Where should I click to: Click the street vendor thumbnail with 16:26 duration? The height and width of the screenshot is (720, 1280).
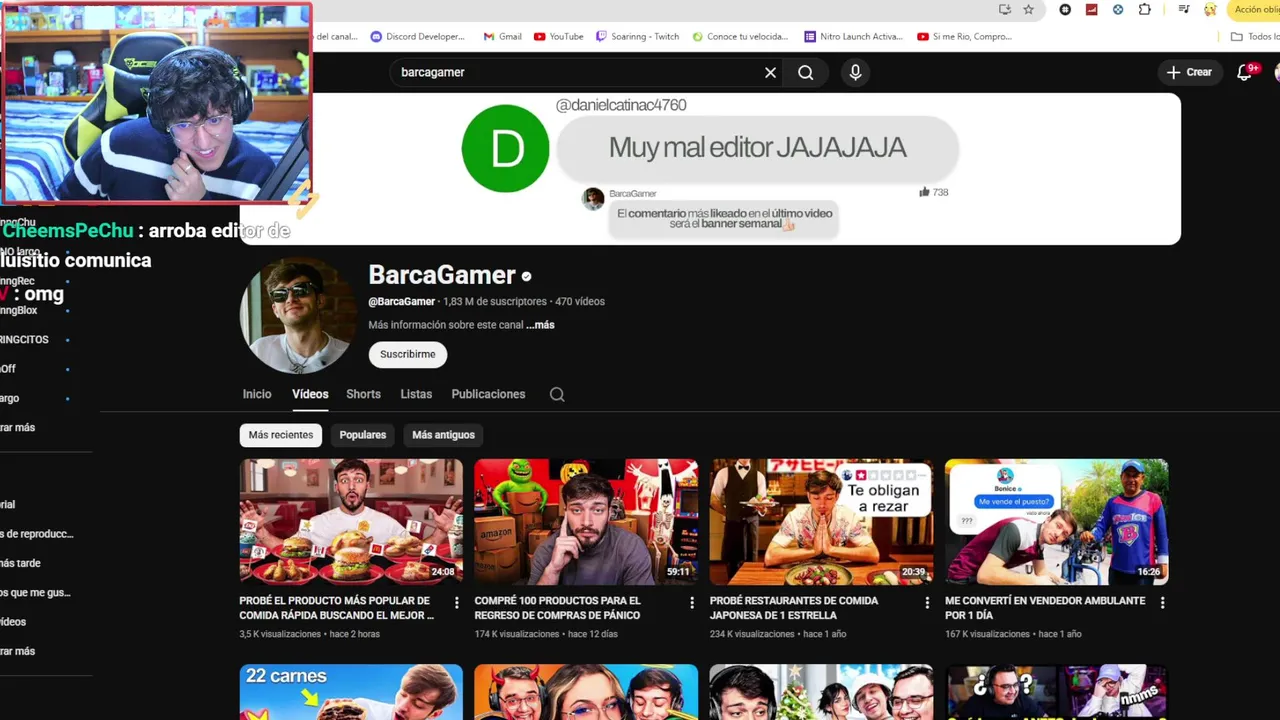point(1056,522)
